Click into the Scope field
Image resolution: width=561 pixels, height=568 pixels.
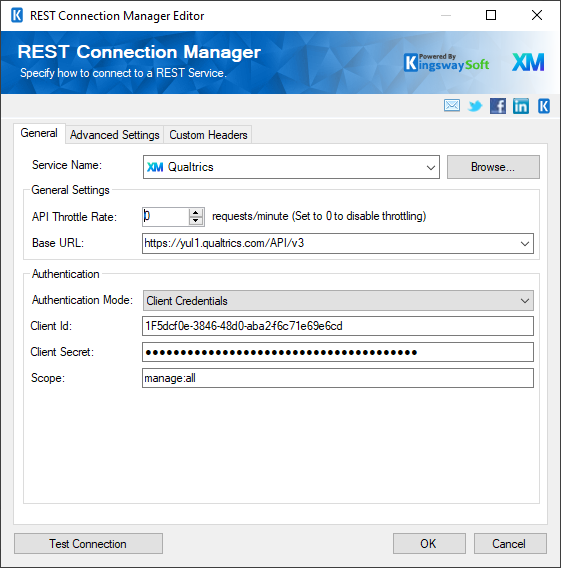(x=338, y=378)
